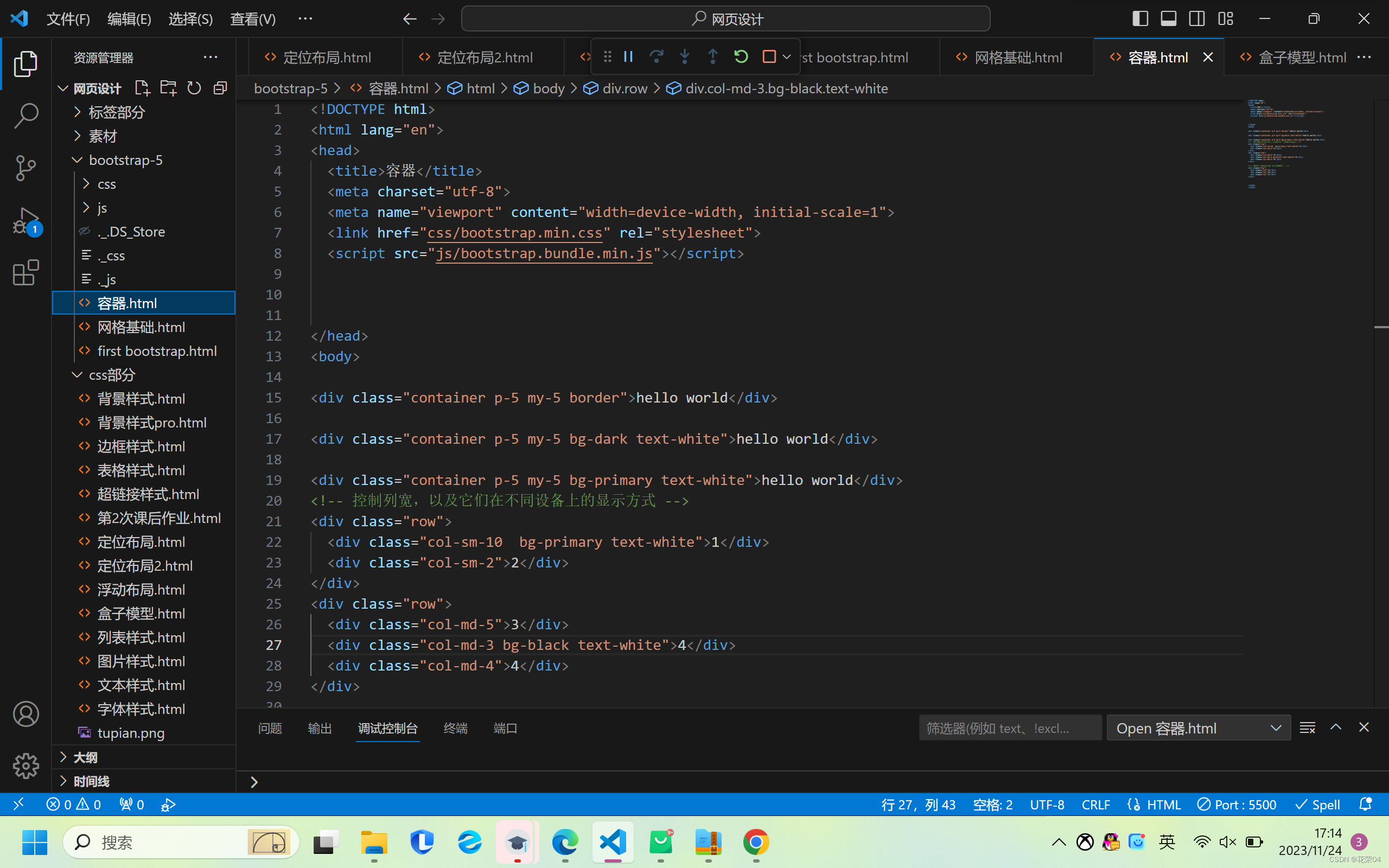Toggle the primary side bar layout button
This screenshot has height=868, width=1389.
click(x=1140, y=19)
